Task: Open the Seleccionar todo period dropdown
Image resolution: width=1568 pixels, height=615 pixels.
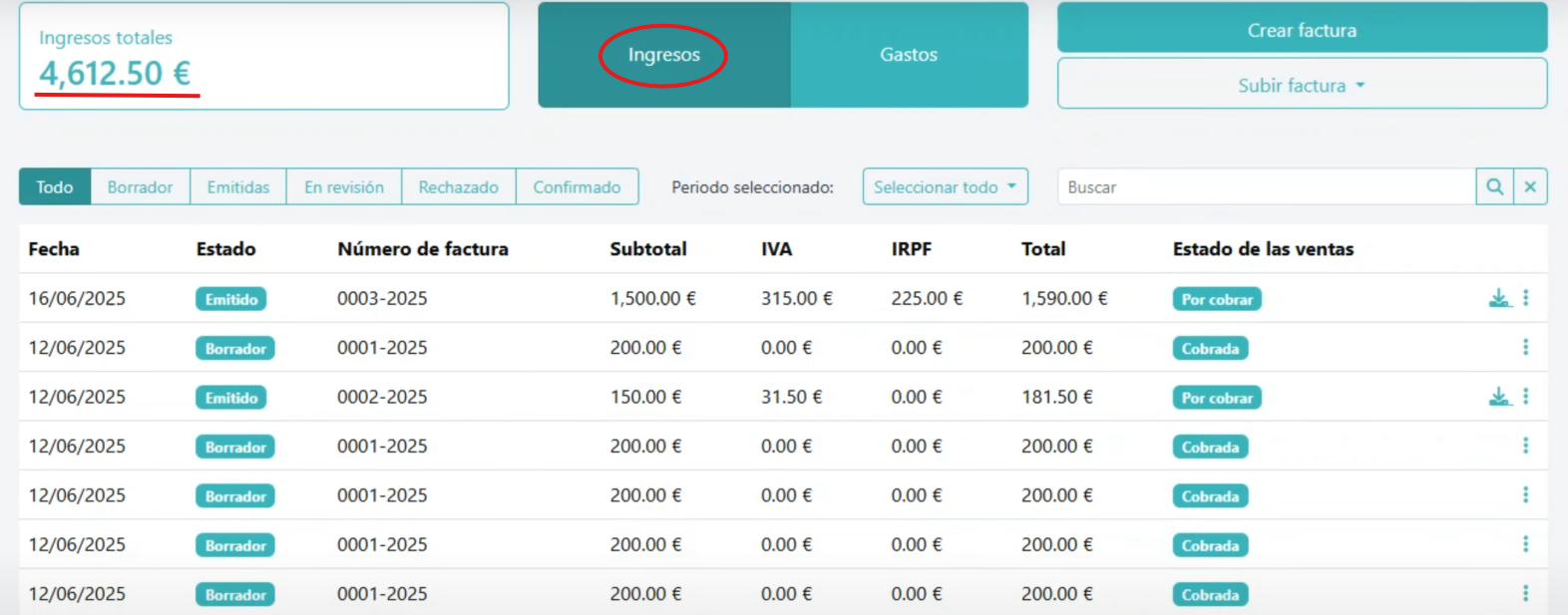Action: pyautogui.click(x=945, y=186)
